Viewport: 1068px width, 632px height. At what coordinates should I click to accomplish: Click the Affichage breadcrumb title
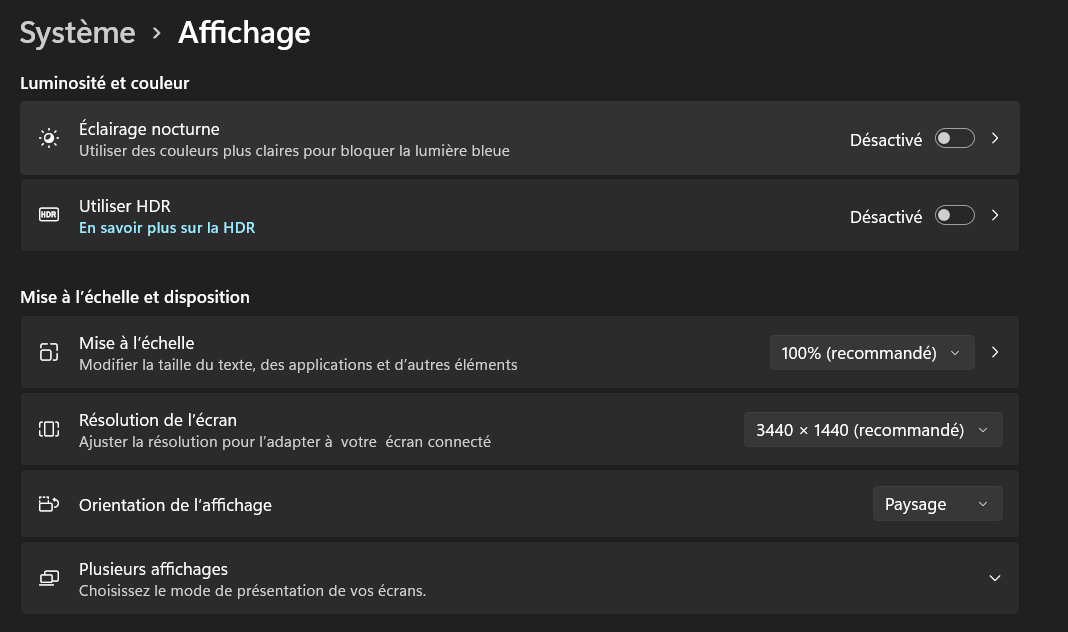[244, 33]
